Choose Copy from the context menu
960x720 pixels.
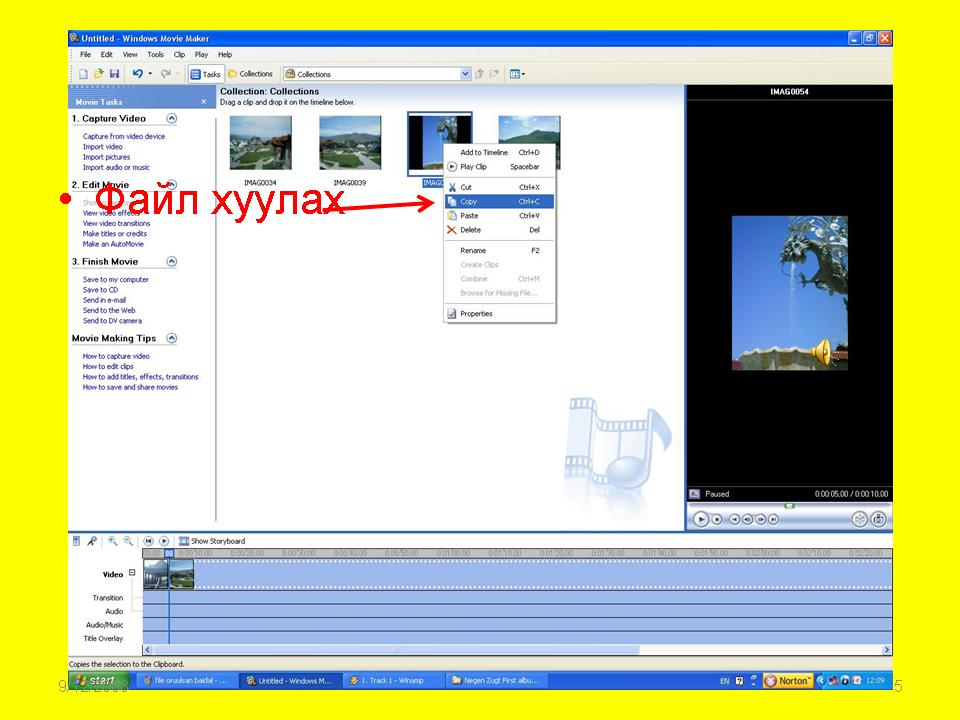click(468, 202)
